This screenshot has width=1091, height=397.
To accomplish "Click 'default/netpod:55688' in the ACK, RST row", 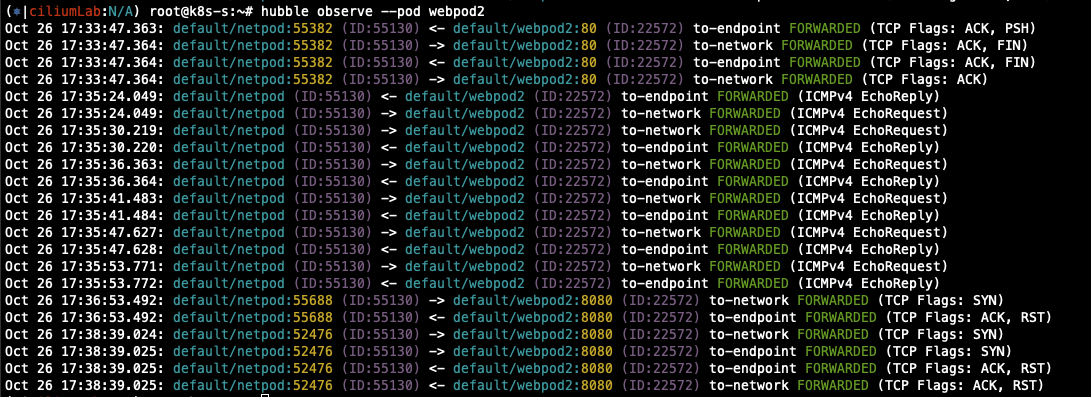I will [253, 318].
